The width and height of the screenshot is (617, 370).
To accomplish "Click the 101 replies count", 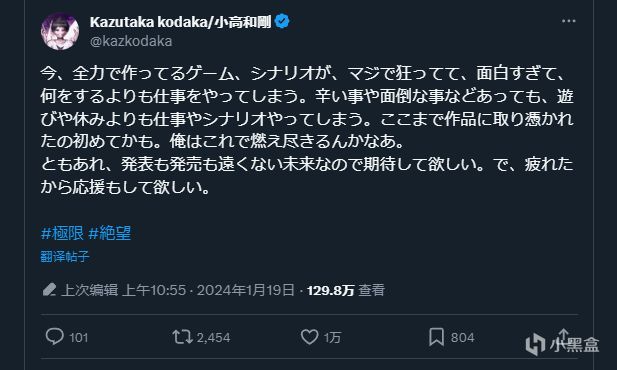I will [x=79, y=338].
